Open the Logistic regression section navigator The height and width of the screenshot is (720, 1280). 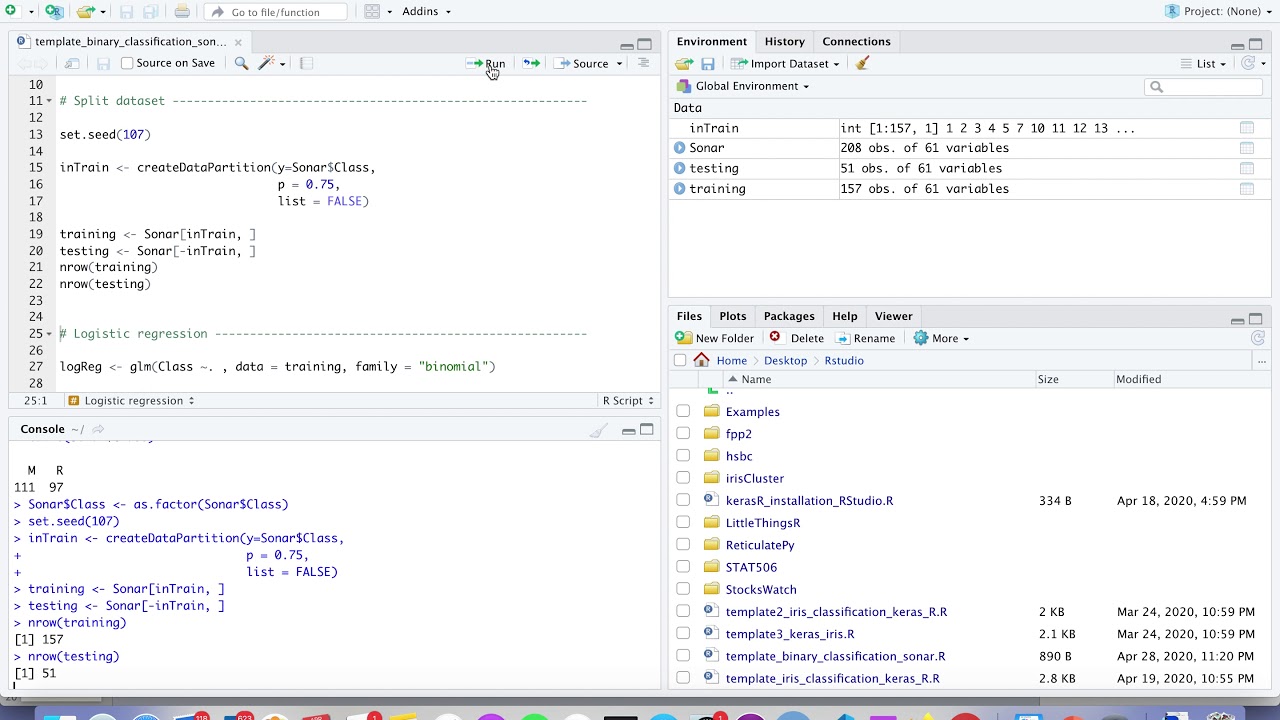click(x=131, y=400)
